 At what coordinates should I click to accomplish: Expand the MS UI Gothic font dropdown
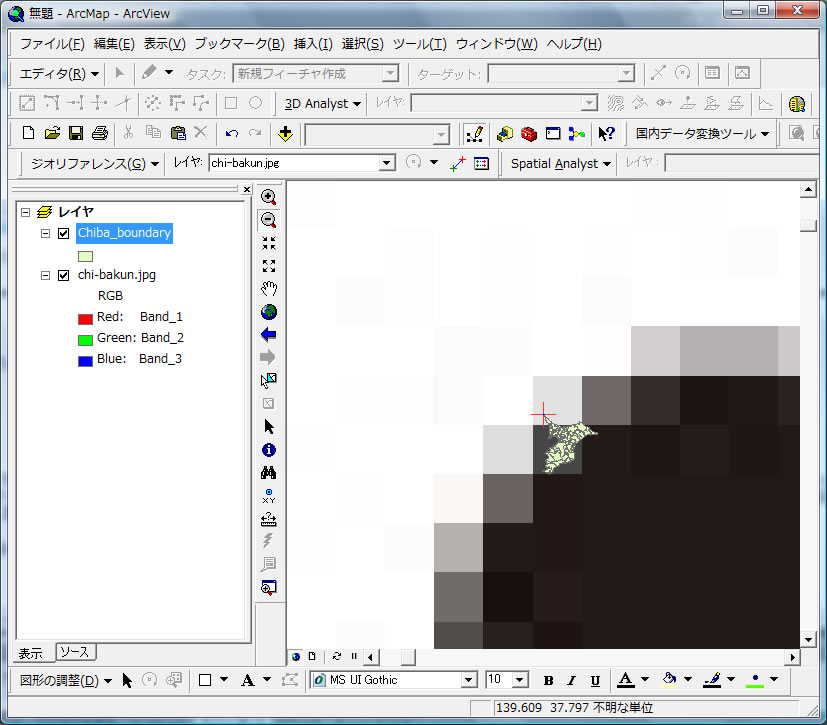tap(468, 680)
